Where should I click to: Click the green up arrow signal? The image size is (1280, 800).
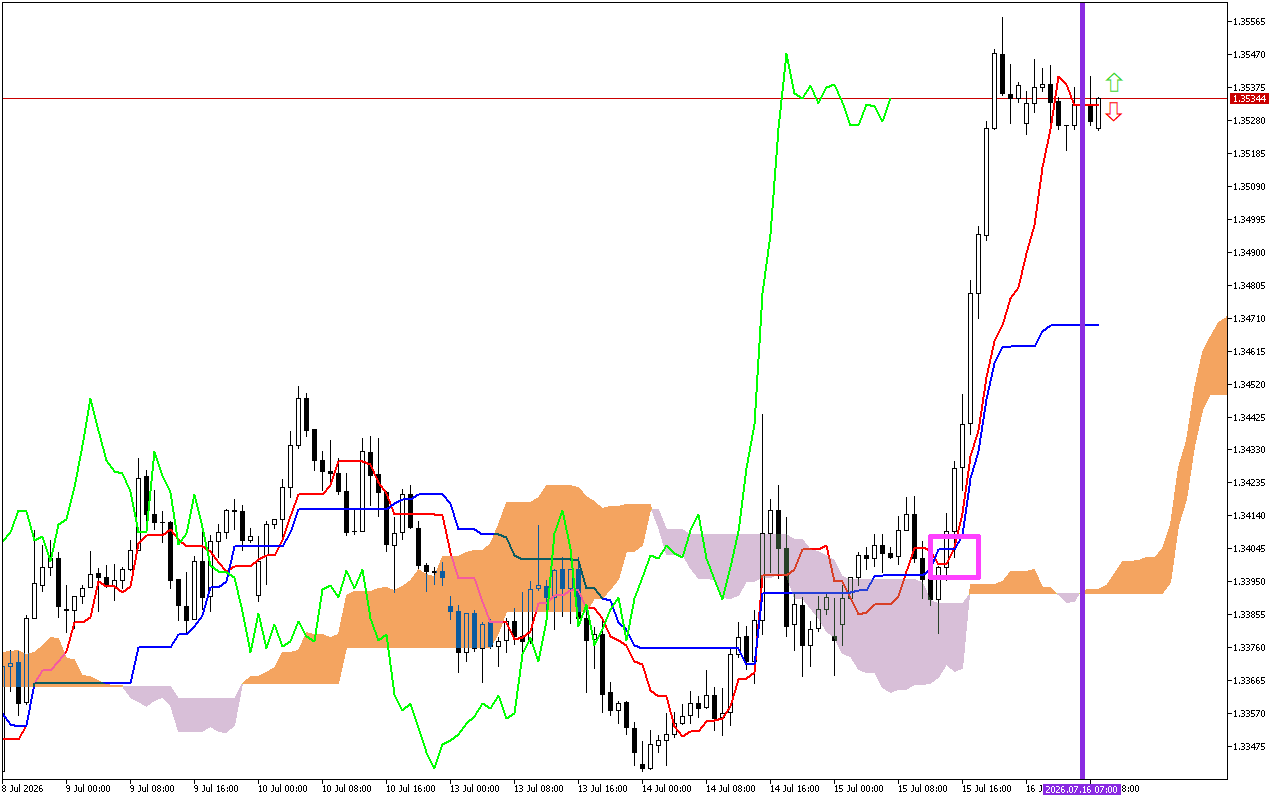point(1114,82)
